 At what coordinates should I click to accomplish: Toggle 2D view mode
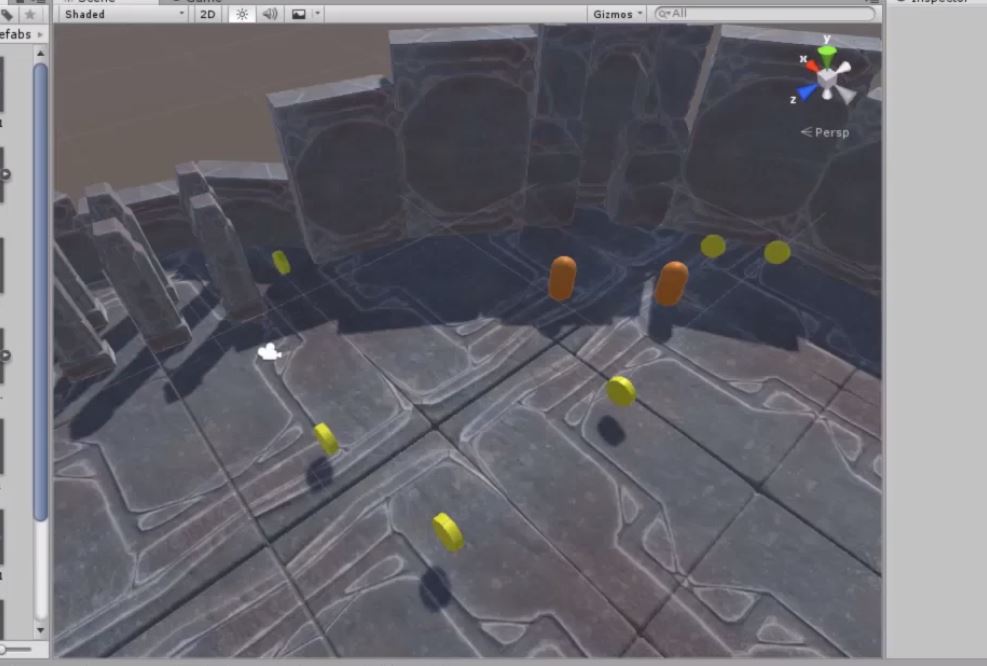(208, 14)
